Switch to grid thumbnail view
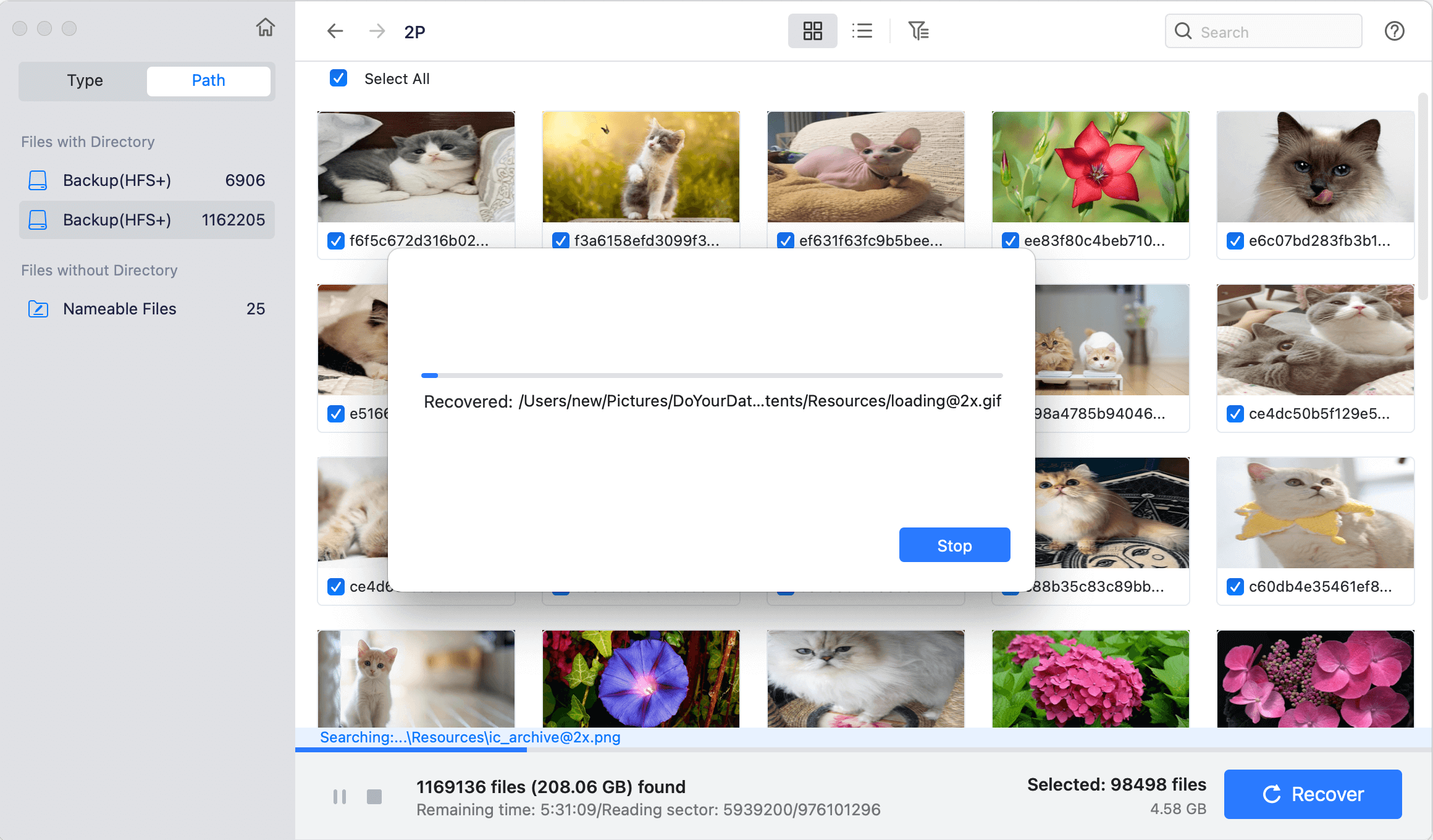Image resolution: width=1433 pixels, height=840 pixels. pos(812,31)
